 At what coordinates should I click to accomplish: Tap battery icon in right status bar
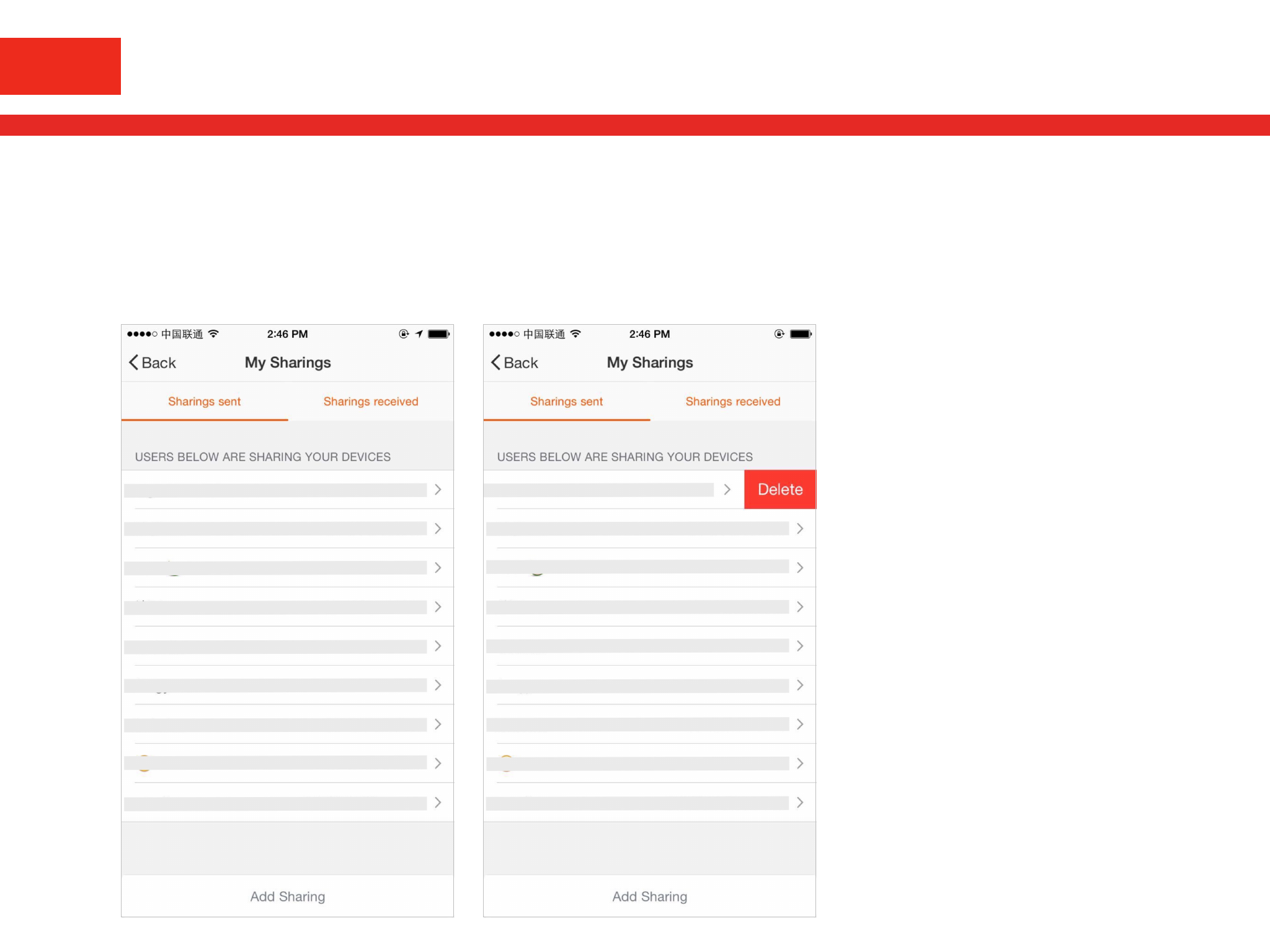(x=801, y=334)
